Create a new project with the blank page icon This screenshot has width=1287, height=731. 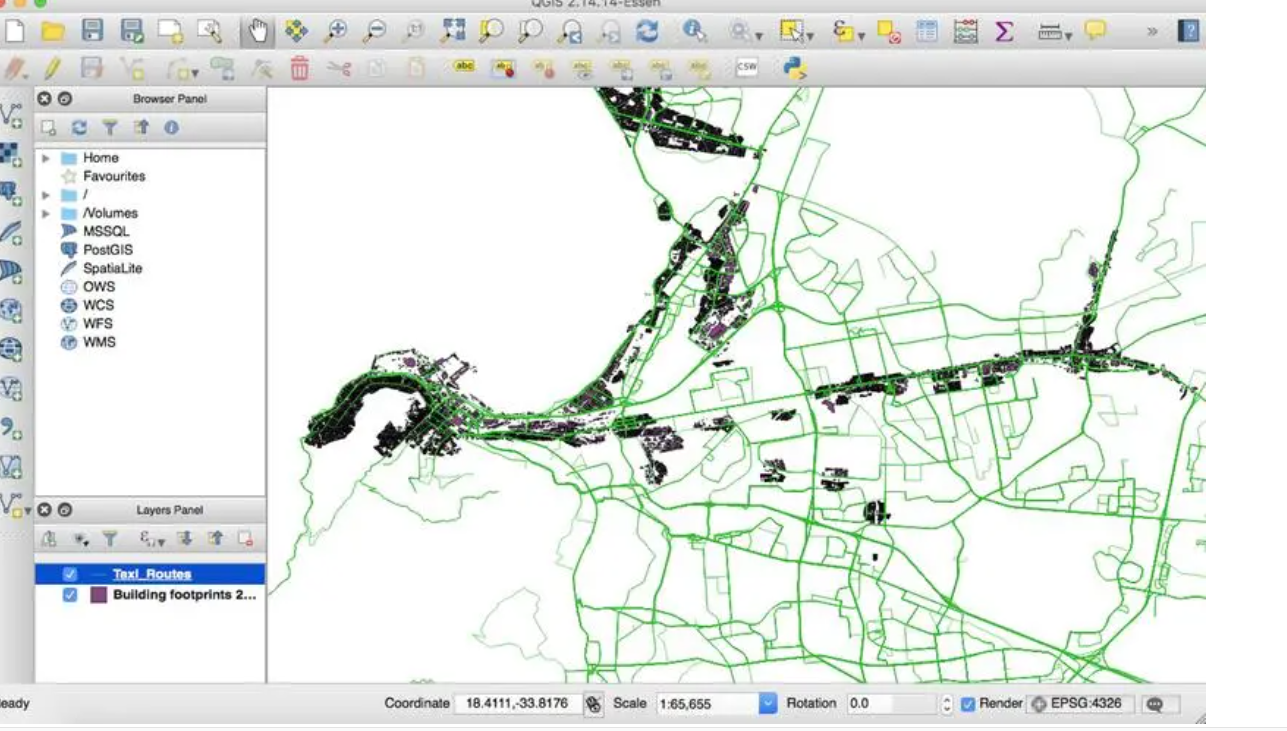pyautogui.click(x=14, y=32)
